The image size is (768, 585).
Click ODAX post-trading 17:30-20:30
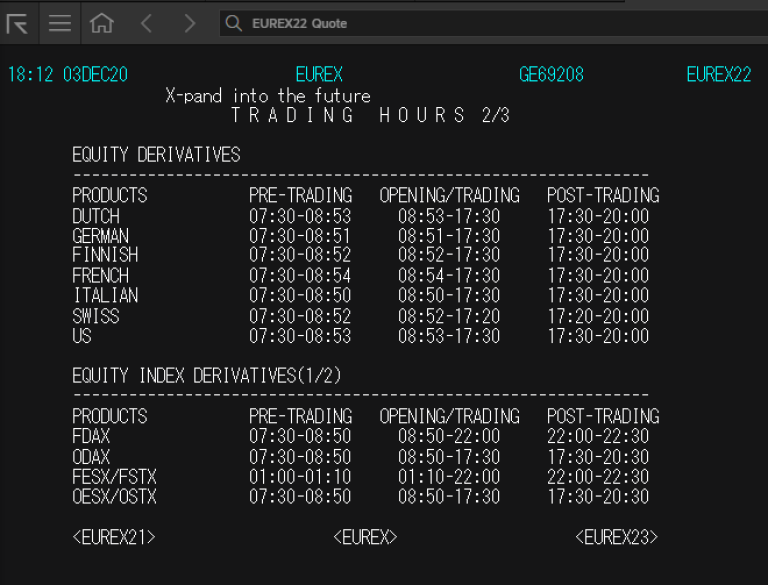point(598,457)
